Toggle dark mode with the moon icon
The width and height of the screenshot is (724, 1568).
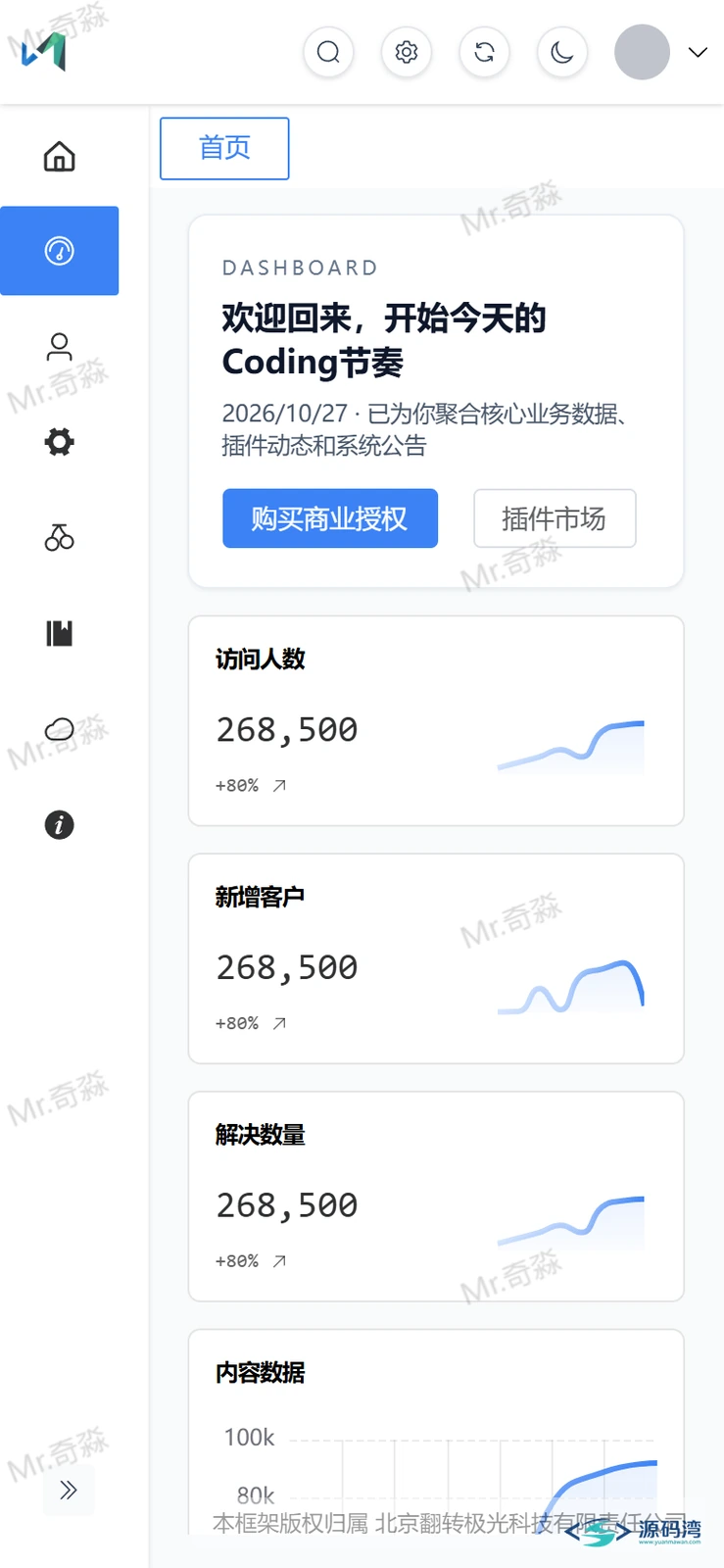point(562,52)
